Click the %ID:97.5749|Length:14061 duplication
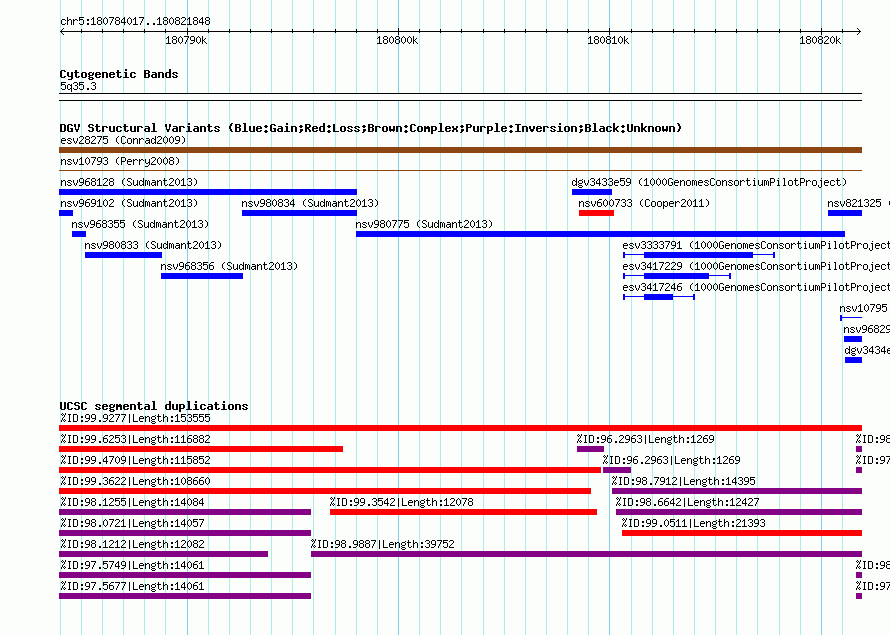The height and width of the screenshot is (635, 890). [x=185, y=575]
